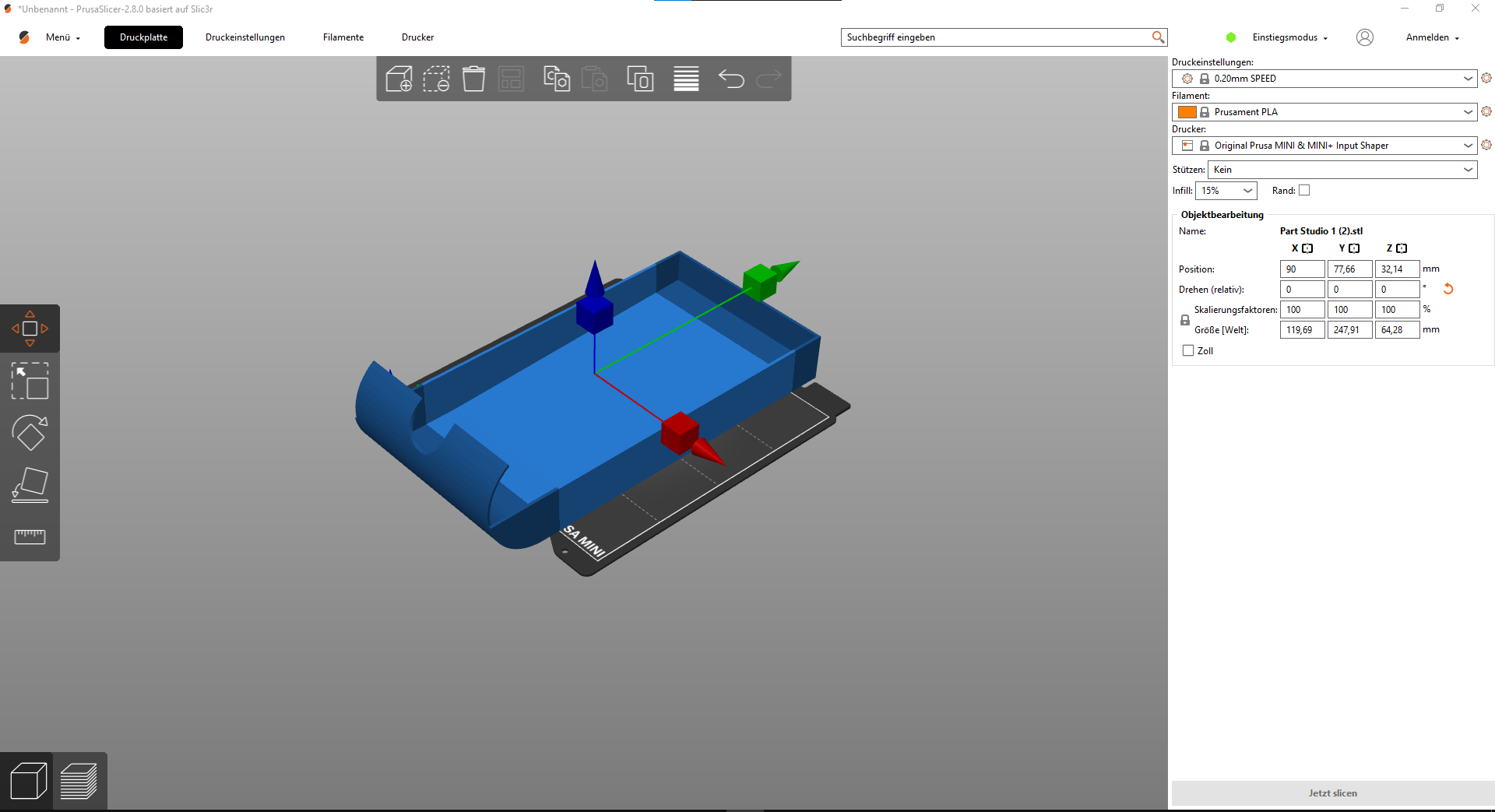Click object name Part Studio 1 (2).stl
1495x812 pixels.
pos(1321,230)
